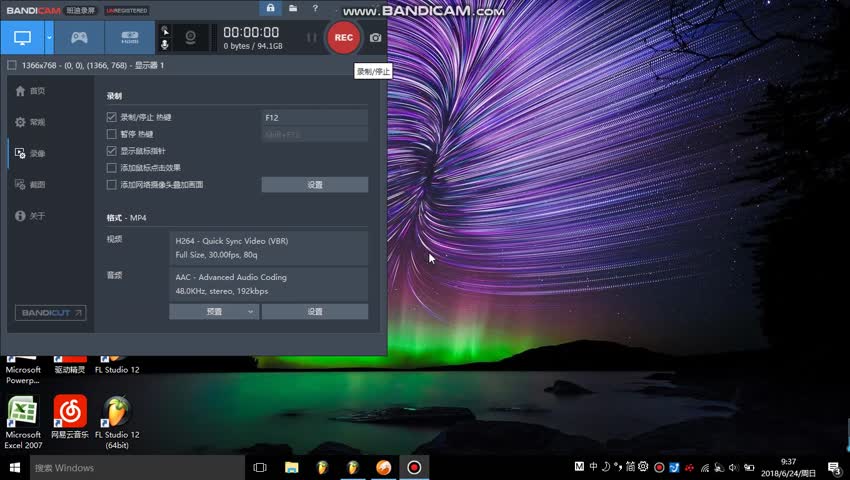Click the battery power tray icon
The width and height of the screenshot is (850, 480).
749,468
